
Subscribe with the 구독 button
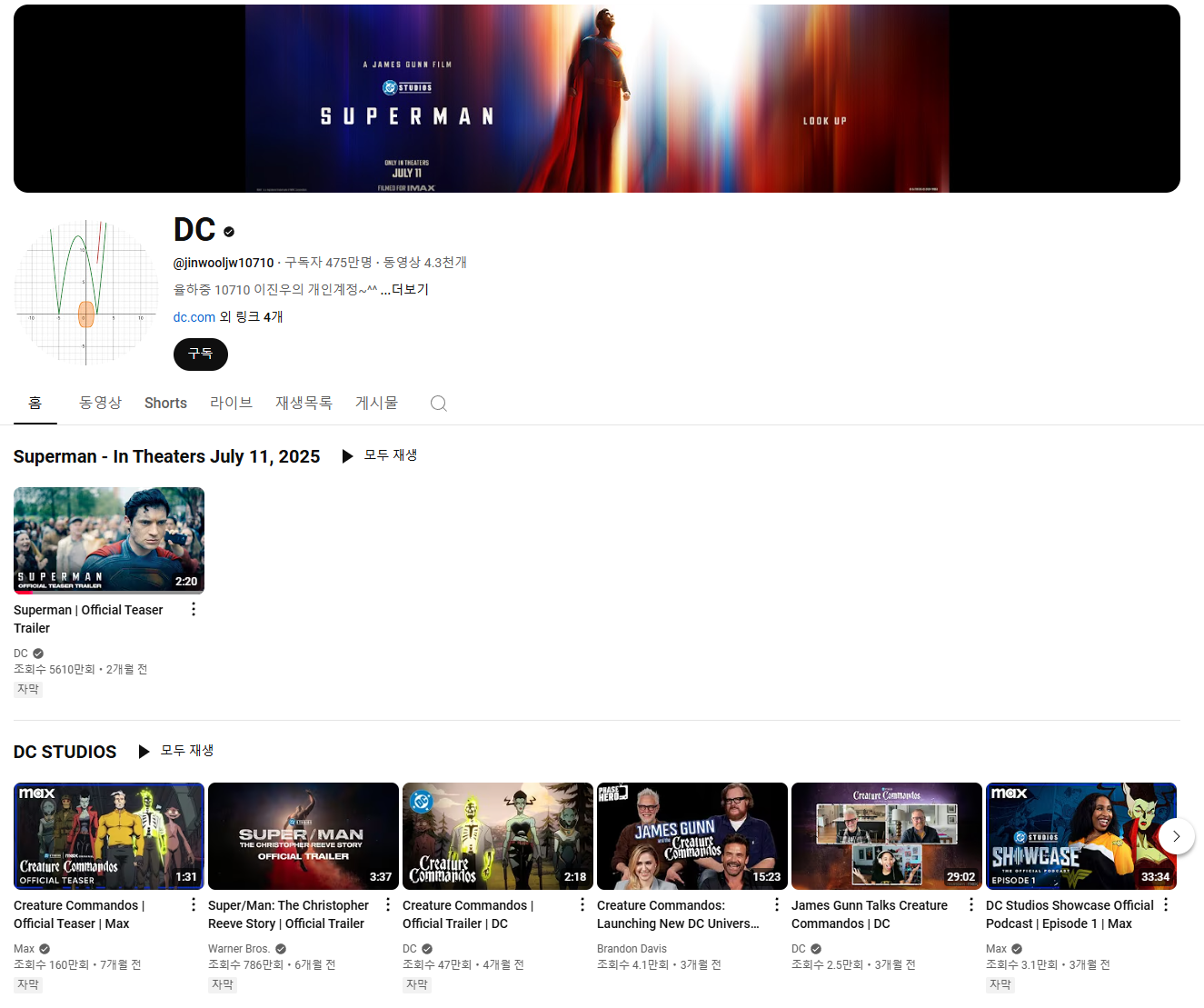tap(201, 354)
